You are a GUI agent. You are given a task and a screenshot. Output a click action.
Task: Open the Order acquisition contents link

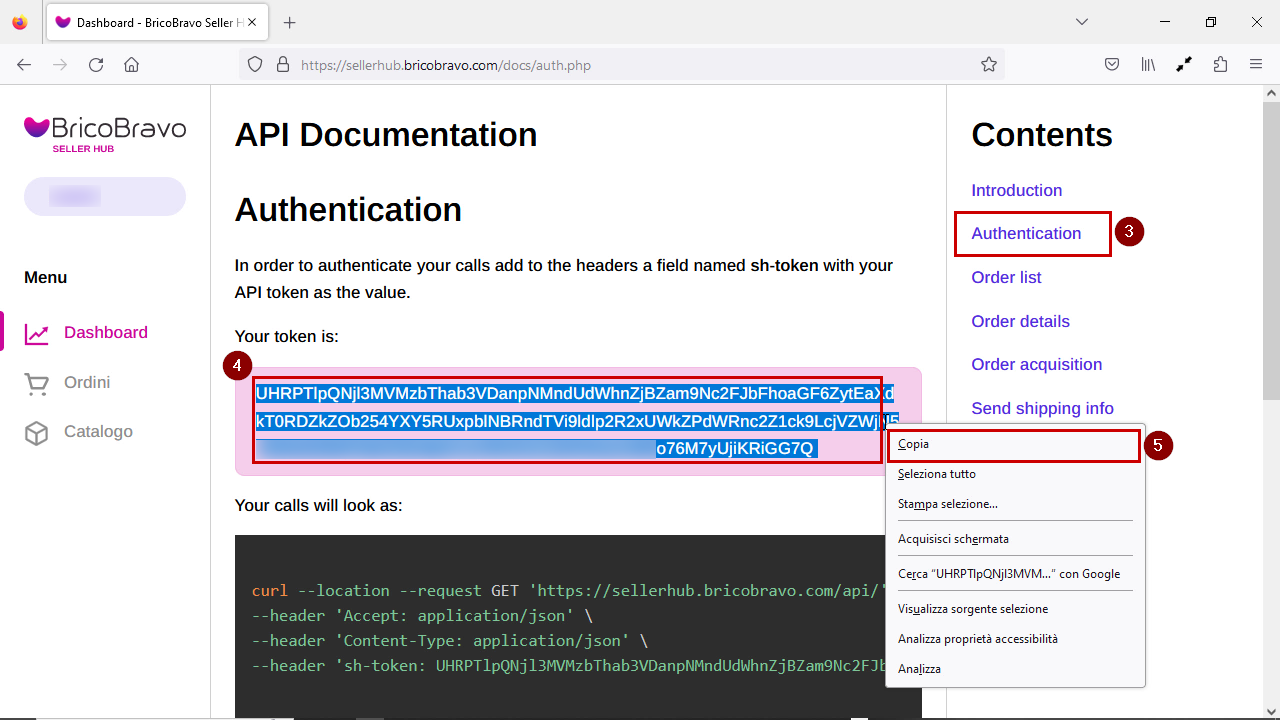[x=1036, y=364]
